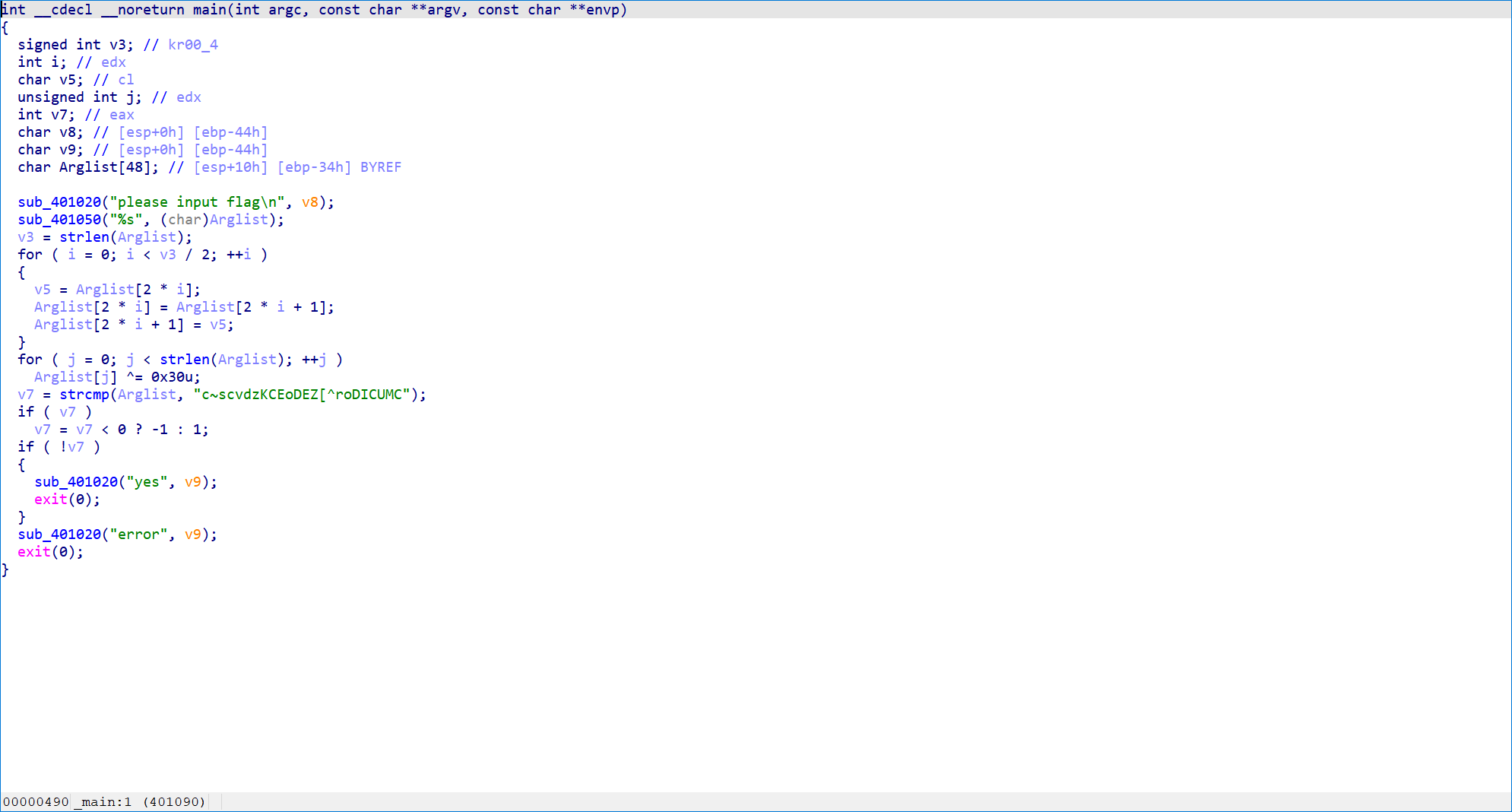Click the '-1 : 1' ternary expression
1512x812 pixels.
click(x=176, y=430)
